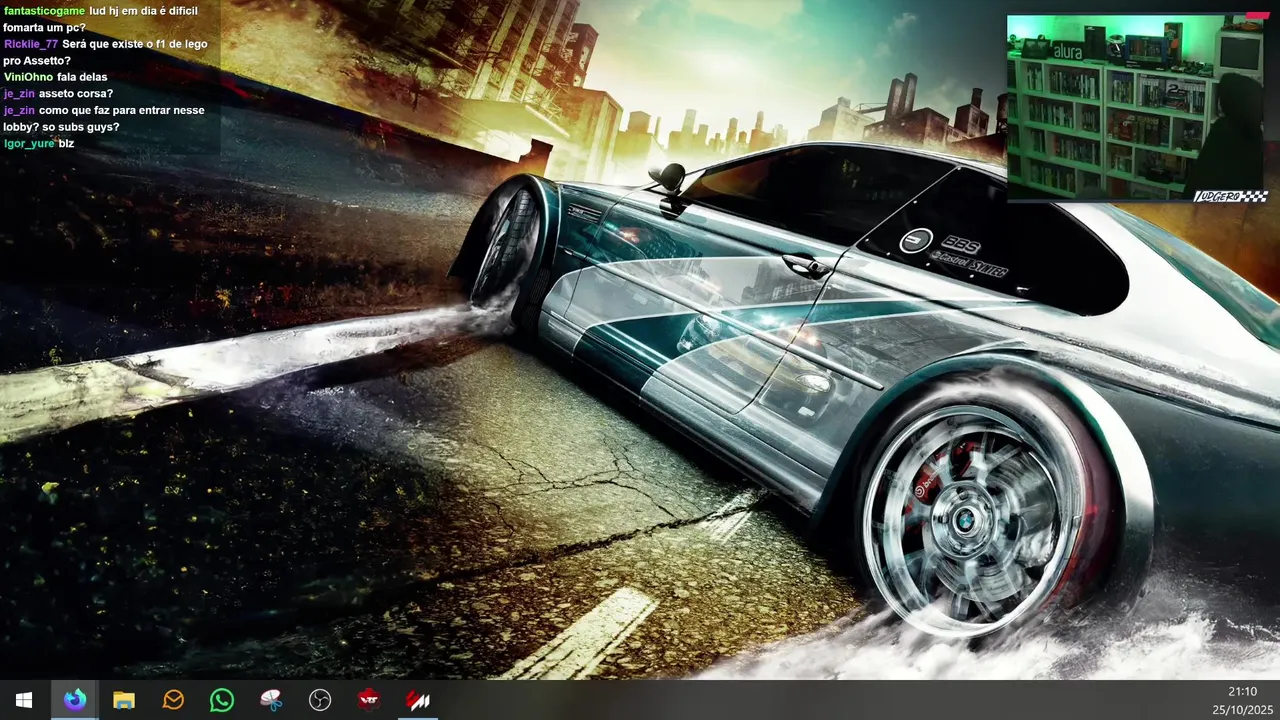Click the 'fala delas' chat message

tap(82, 77)
